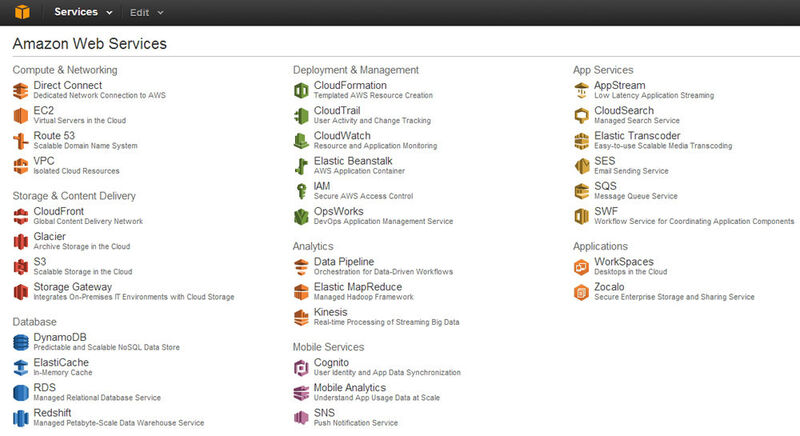Open the EC2 link

43,111
